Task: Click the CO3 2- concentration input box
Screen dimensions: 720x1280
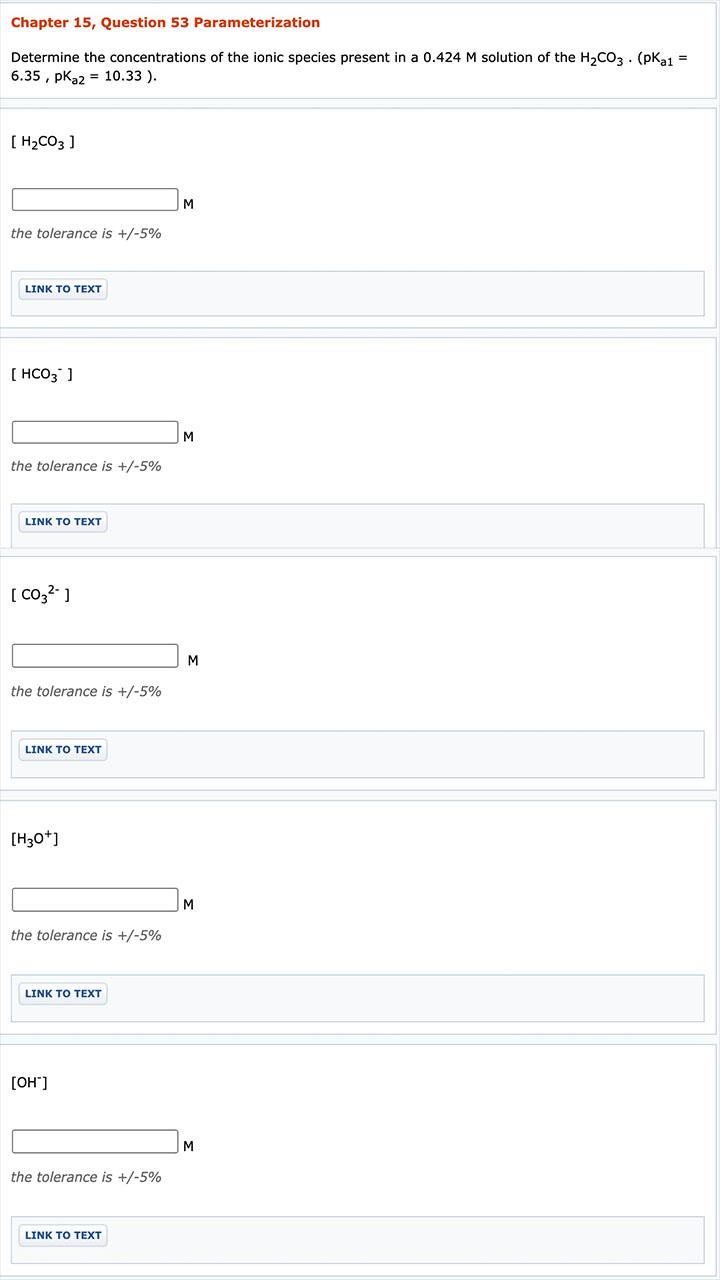Action: [x=94, y=655]
